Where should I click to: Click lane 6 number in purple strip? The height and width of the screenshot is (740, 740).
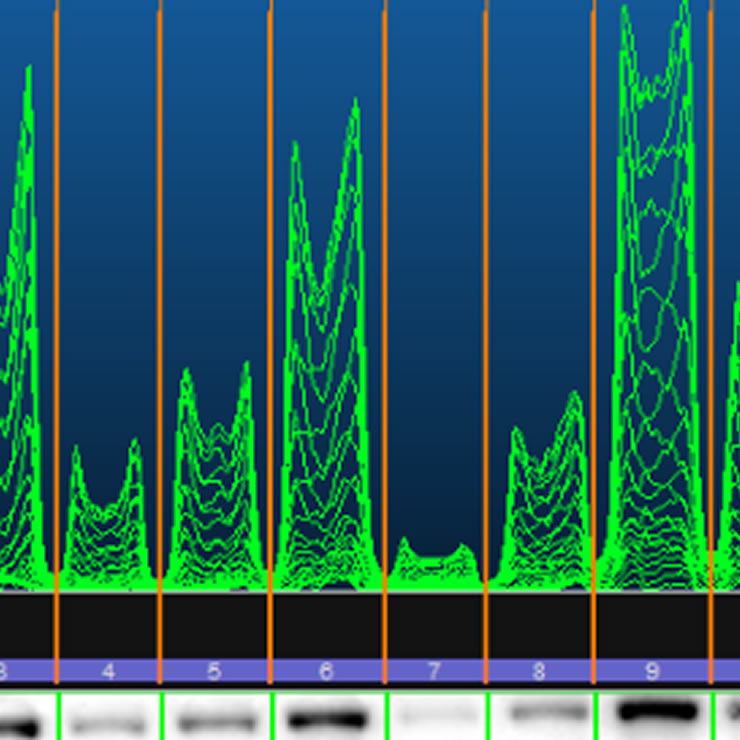click(x=326, y=672)
